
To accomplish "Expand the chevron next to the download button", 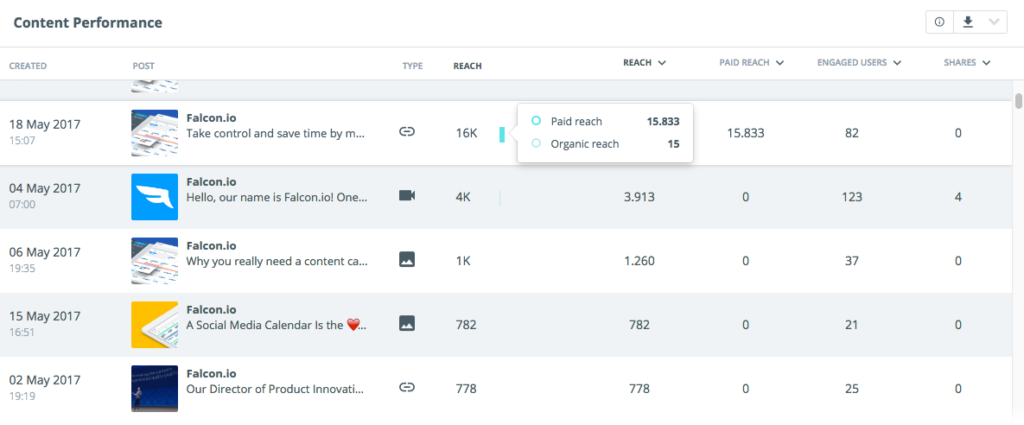I will click(994, 22).
